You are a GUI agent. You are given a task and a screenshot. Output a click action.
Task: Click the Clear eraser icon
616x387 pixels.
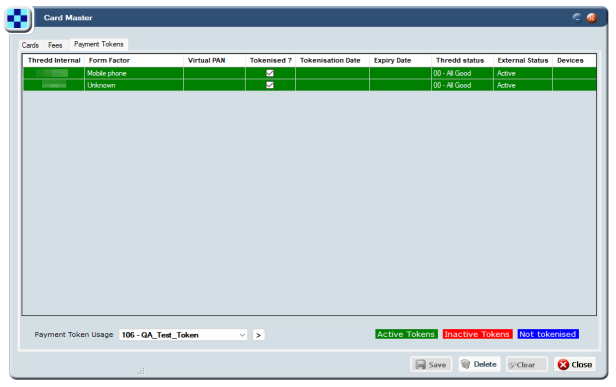[x=512, y=365]
